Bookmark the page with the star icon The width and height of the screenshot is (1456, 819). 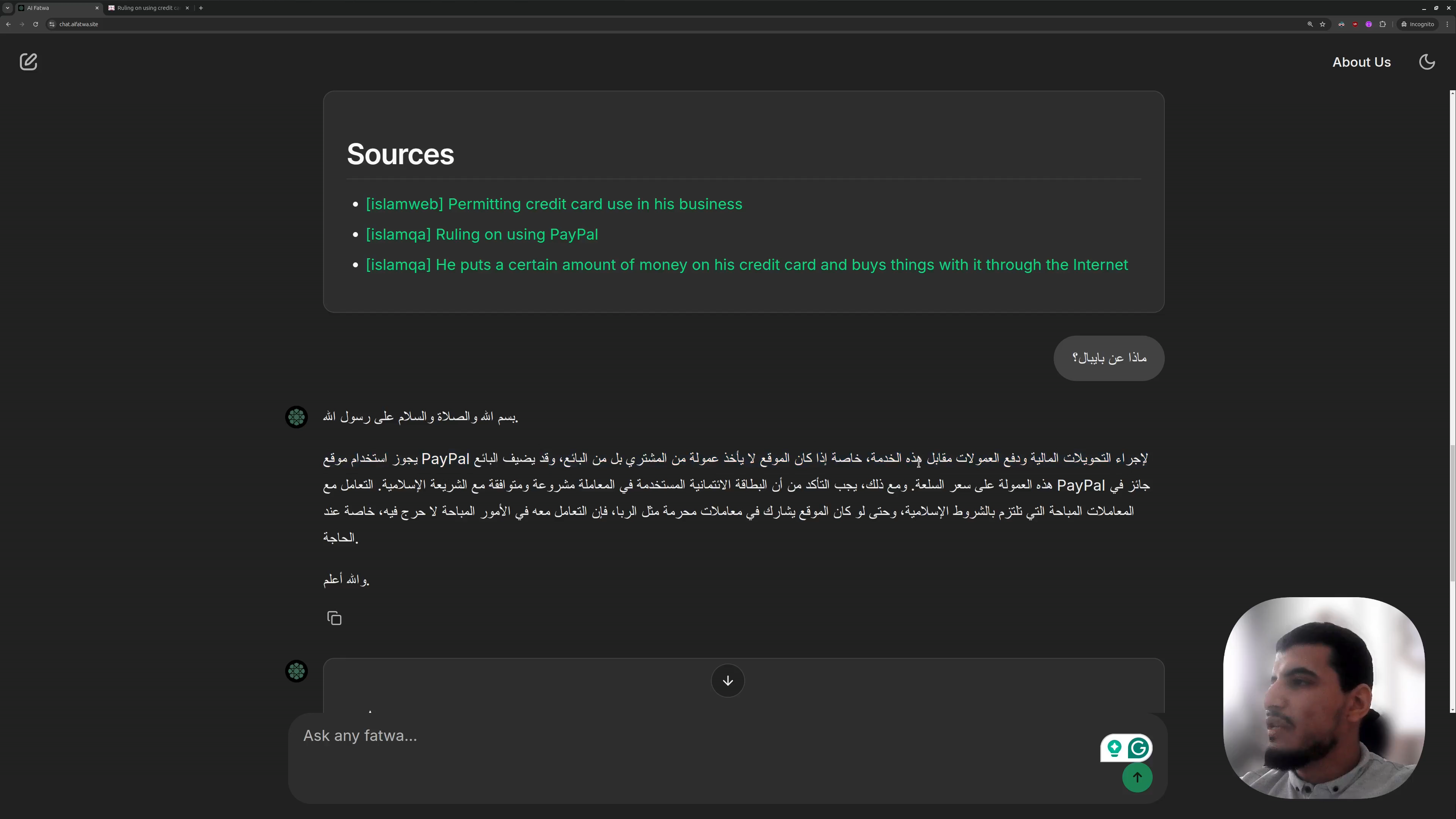tap(1323, 24)
